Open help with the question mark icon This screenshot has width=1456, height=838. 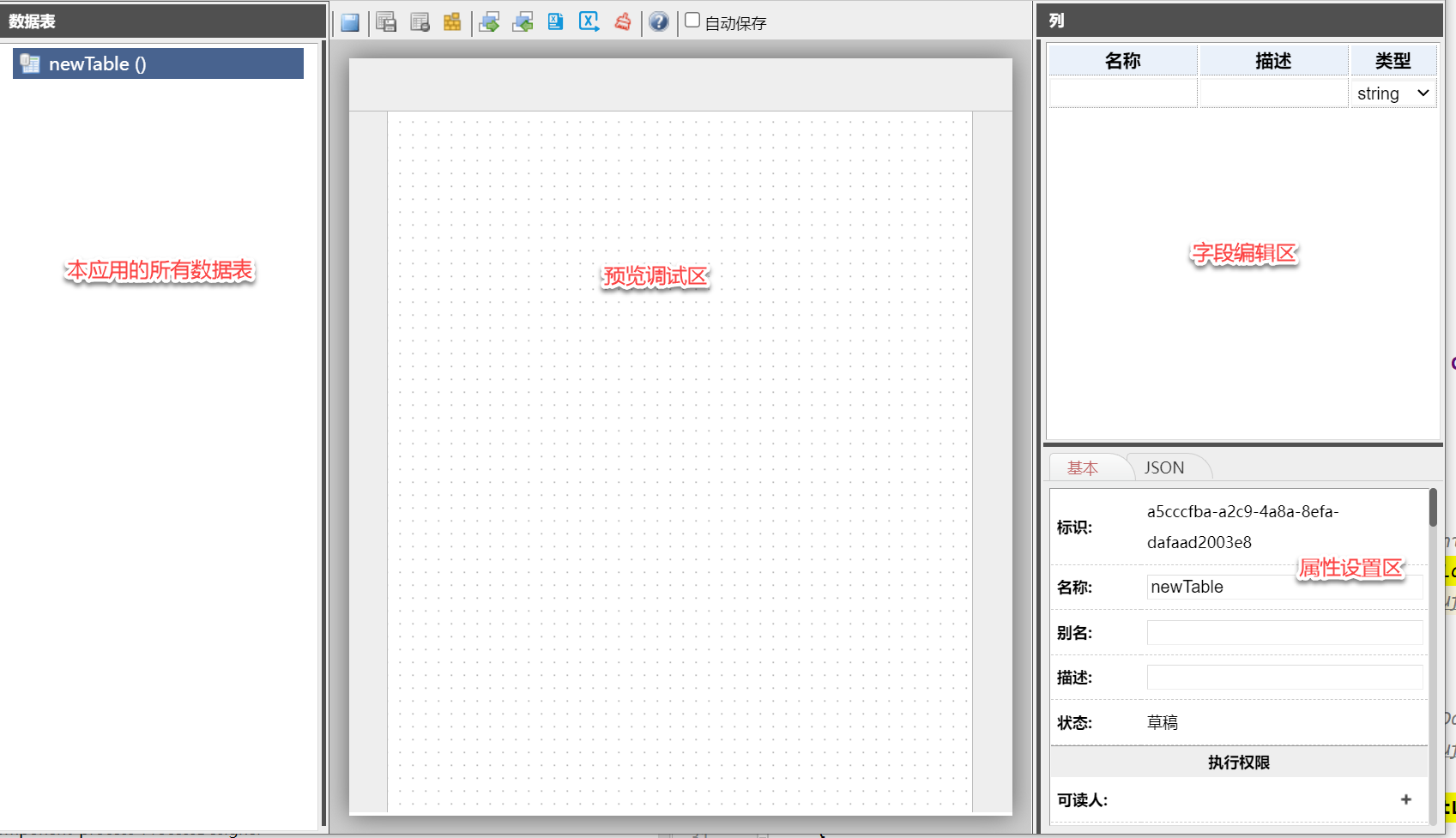658,22
